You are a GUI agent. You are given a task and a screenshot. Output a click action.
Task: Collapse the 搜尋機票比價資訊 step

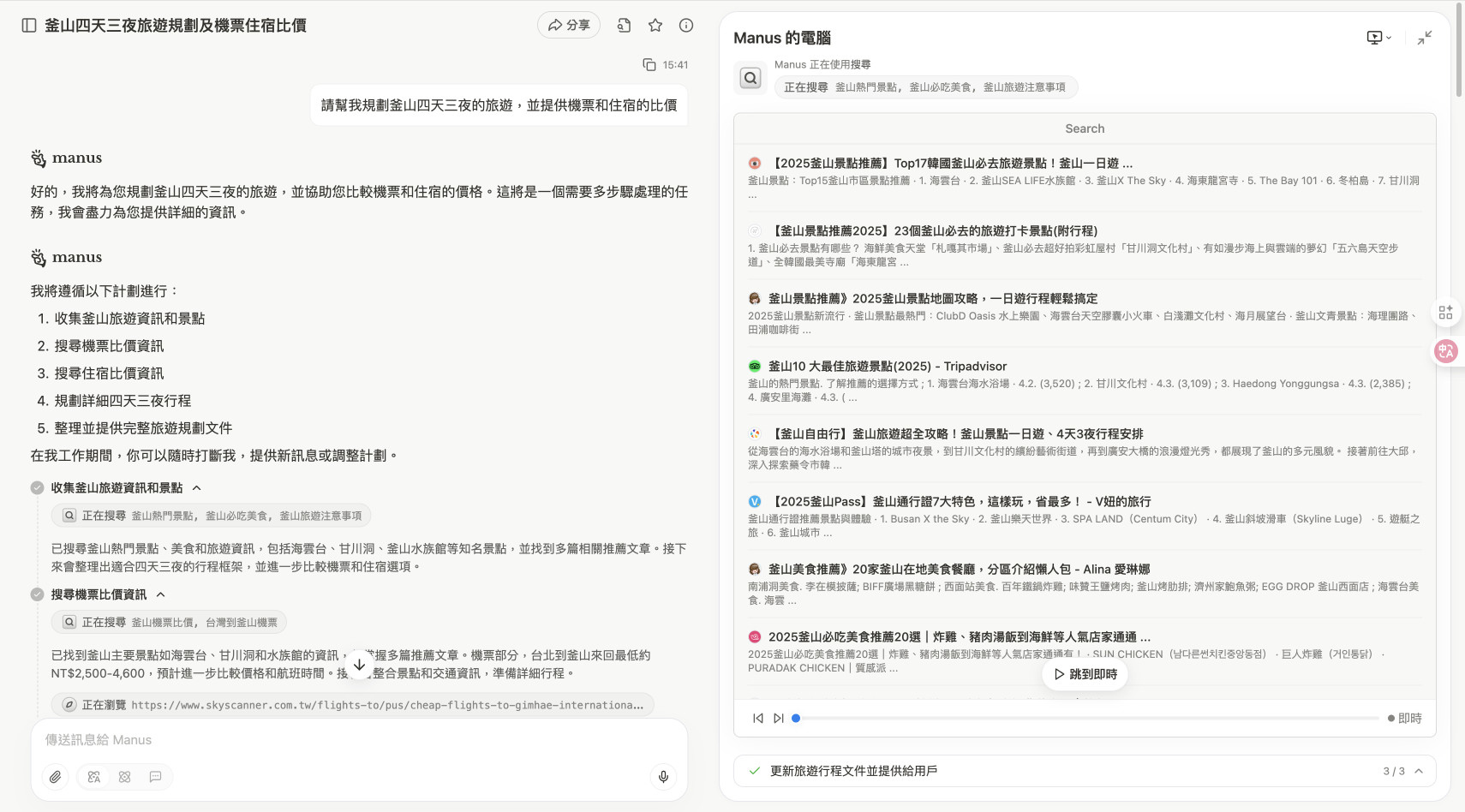coord(161,594)
